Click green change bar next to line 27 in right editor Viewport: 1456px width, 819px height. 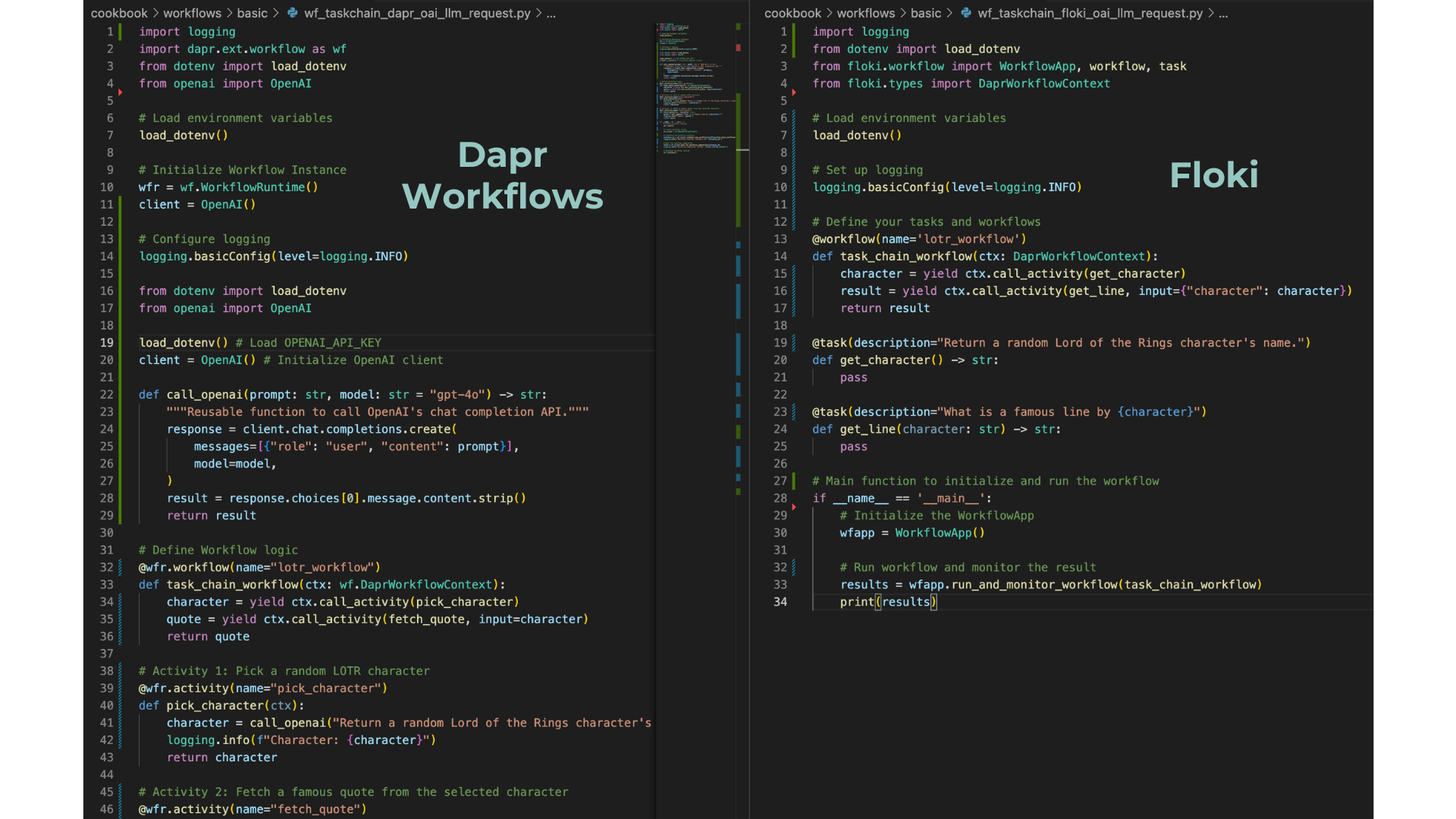coord(794,481)
